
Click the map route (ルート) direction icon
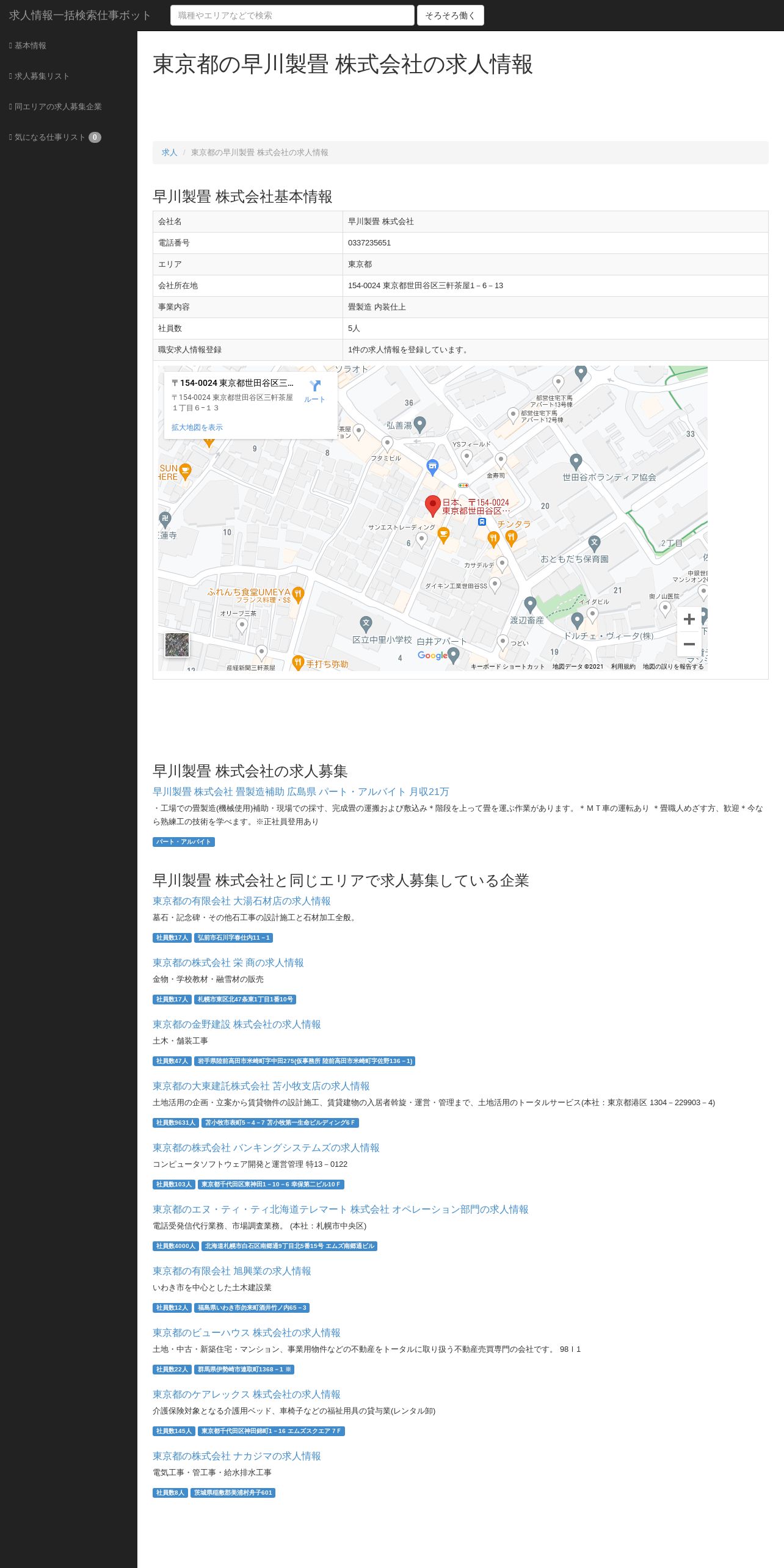pyautogui.click(x=314, y=387)
